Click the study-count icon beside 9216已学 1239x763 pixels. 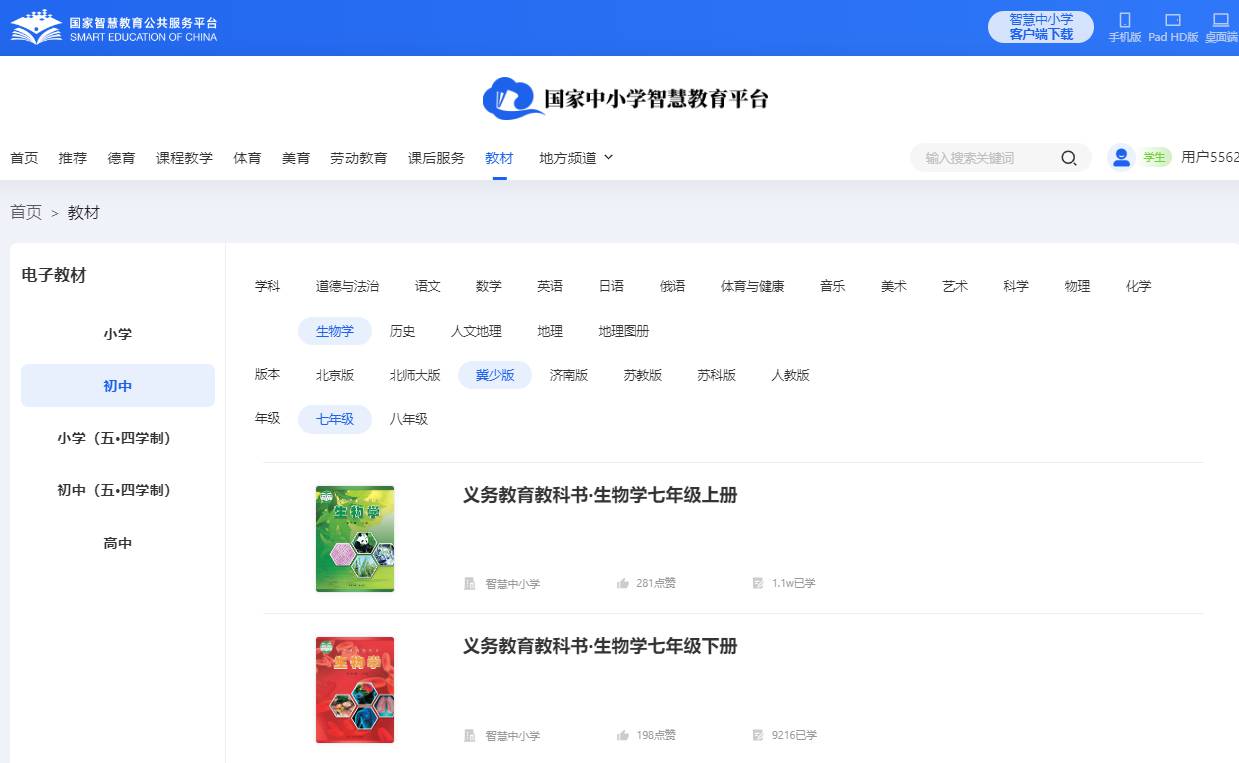[x=758, y=735]
